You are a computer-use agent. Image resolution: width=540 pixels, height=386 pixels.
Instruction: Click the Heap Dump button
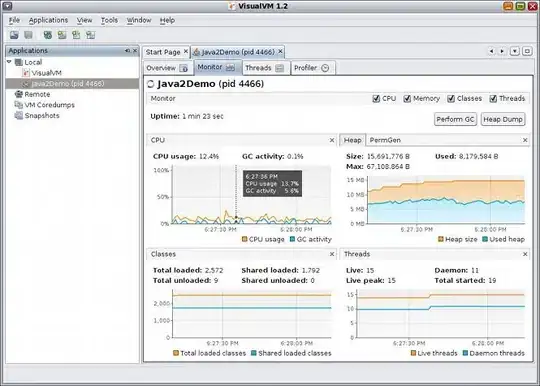(x=503, y=119)
